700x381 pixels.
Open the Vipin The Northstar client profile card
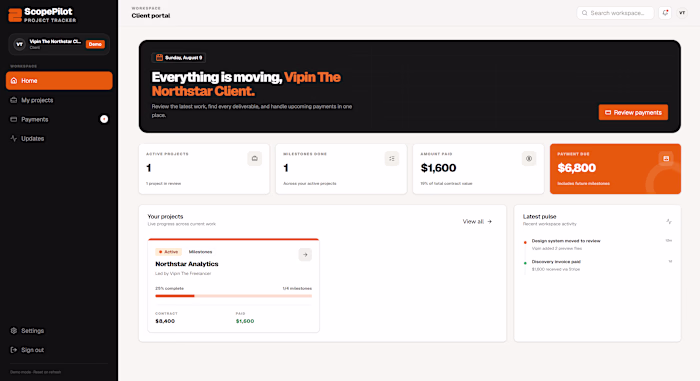[59, 44]
